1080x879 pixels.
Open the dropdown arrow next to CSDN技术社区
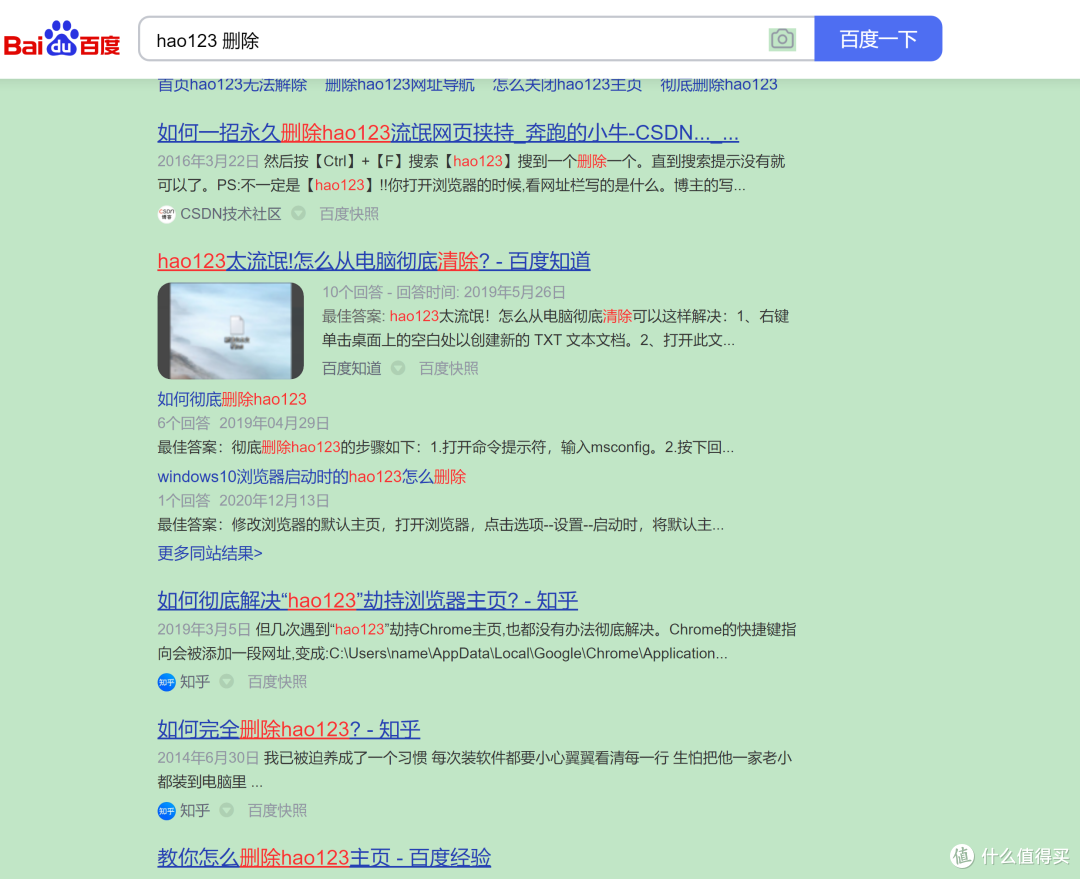(298, 213)
